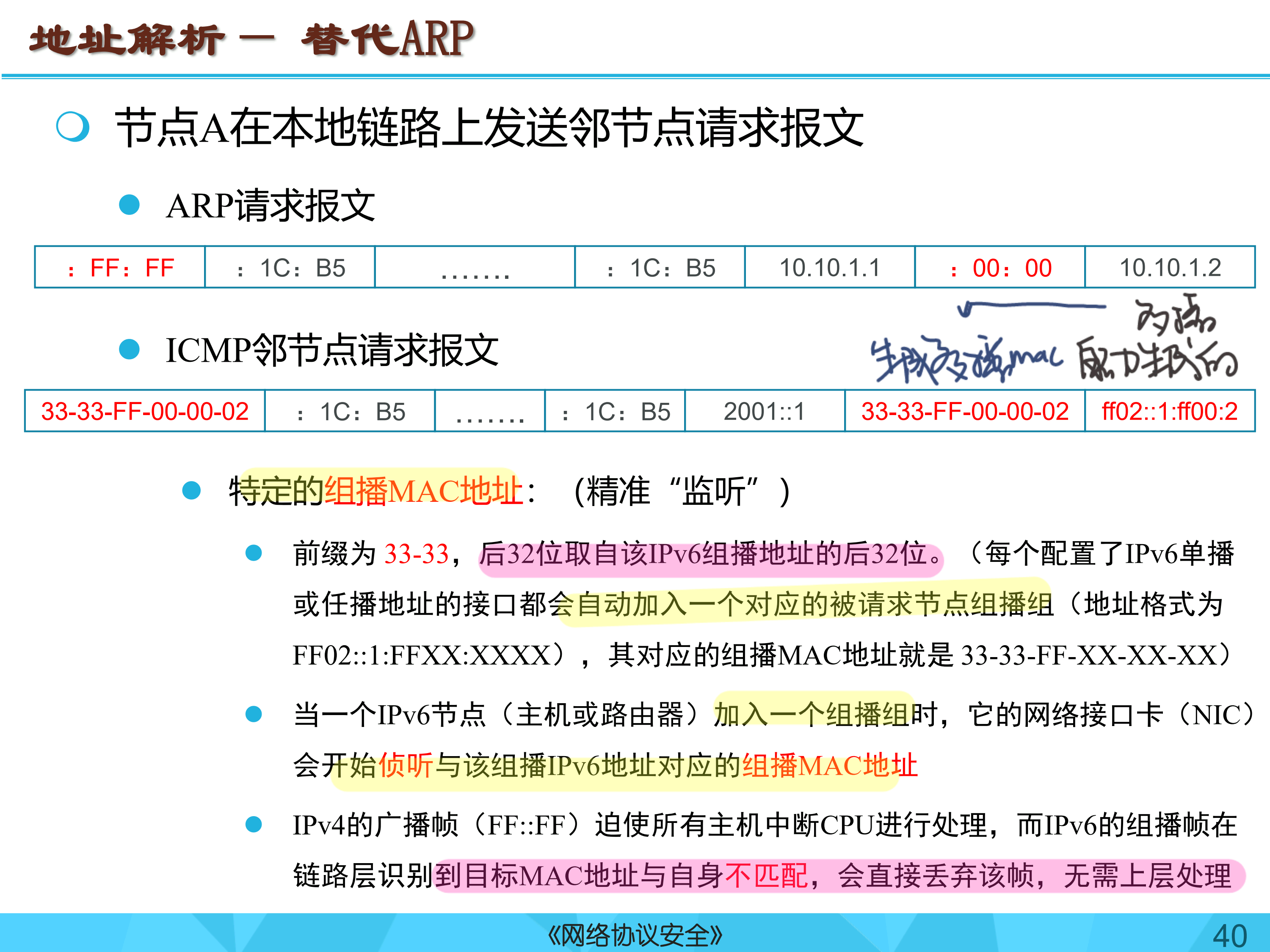Viewport: 1270px width, 952px height.
Task: Click the blue bullet before ARP请求报文
Action: click(129, 205)
